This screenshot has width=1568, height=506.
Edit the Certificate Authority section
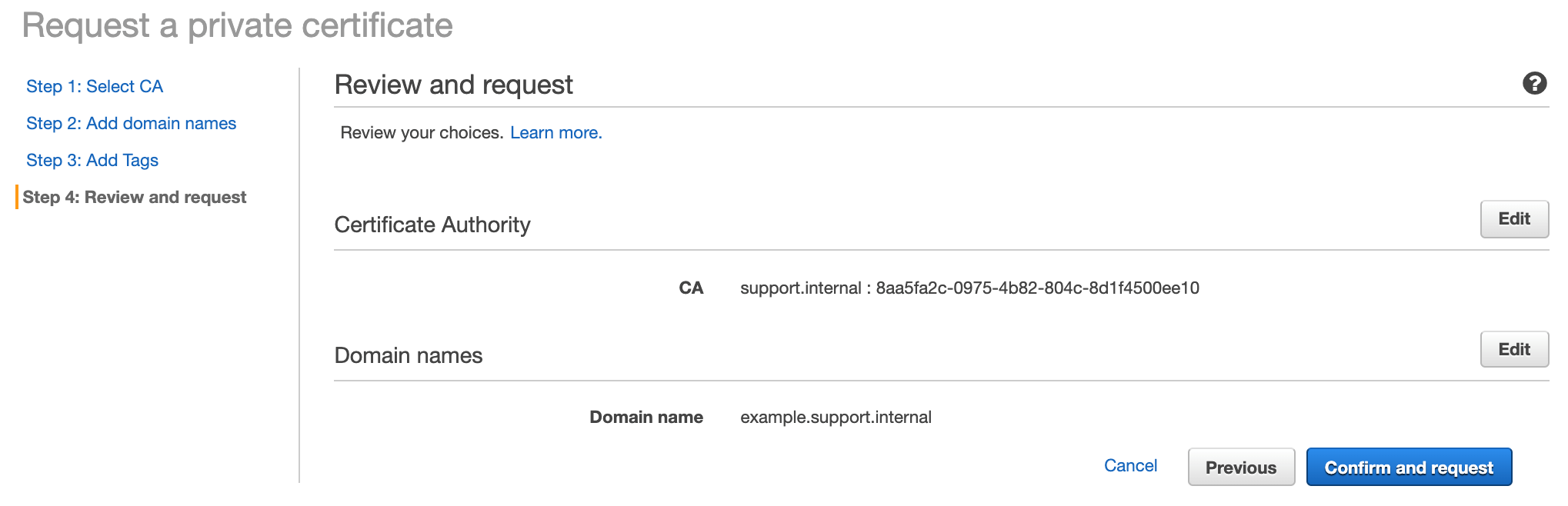1514,218
